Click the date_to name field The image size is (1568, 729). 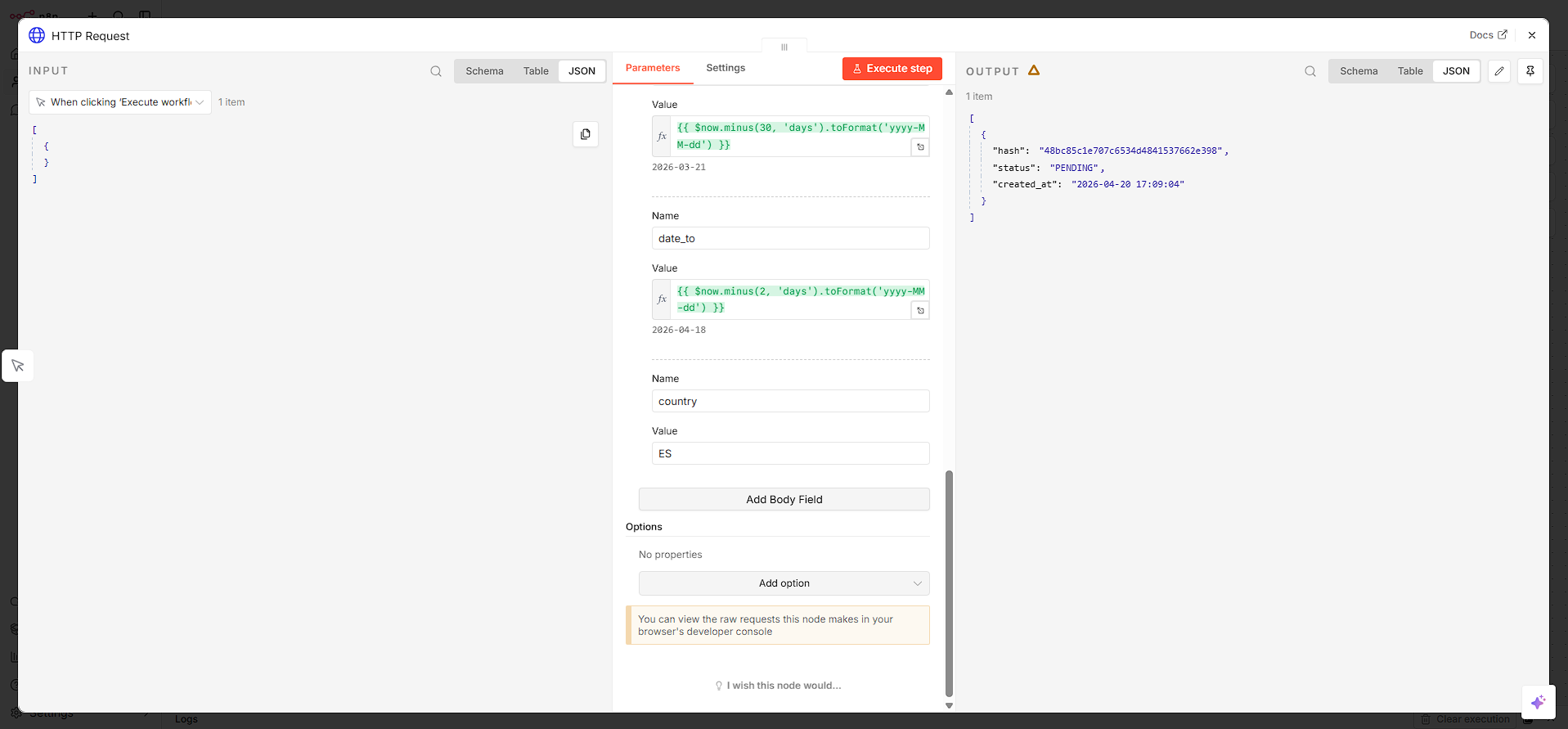[x=791, y=238]
